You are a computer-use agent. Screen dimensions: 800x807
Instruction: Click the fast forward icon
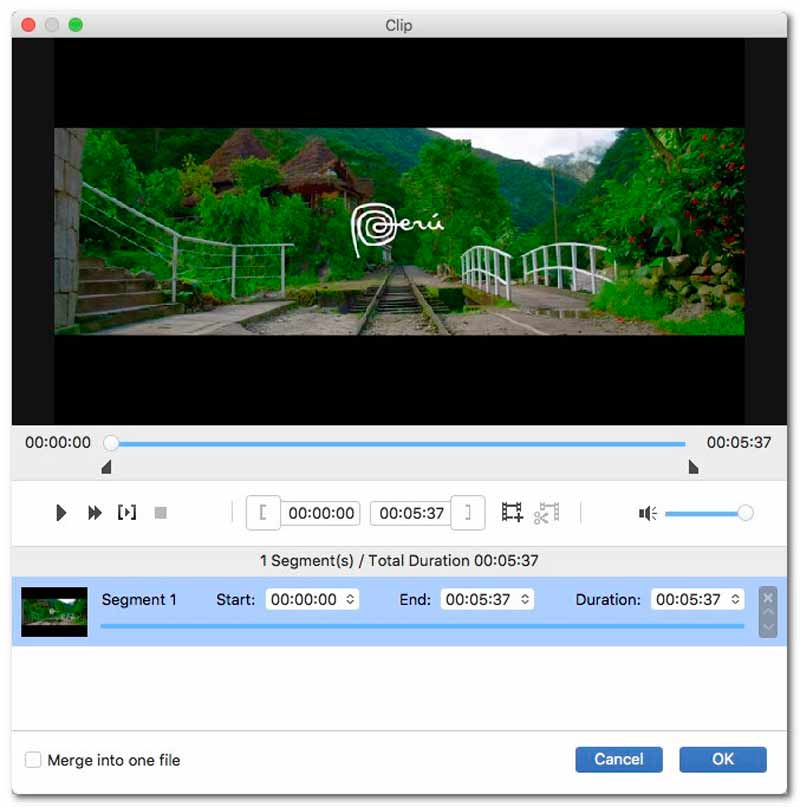point(94,513)
